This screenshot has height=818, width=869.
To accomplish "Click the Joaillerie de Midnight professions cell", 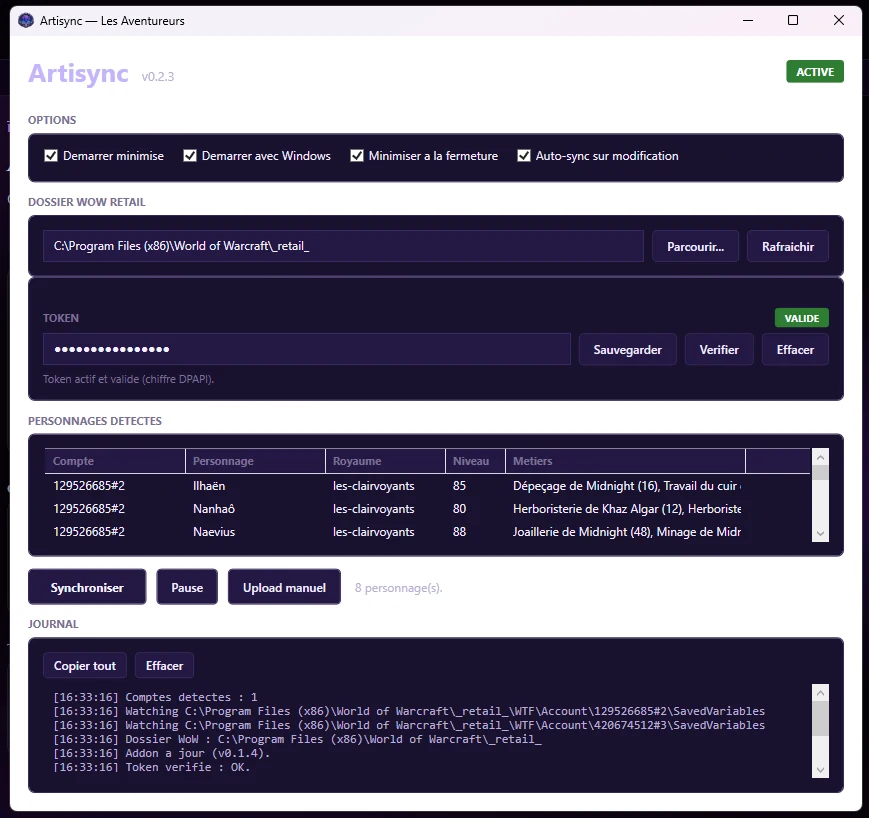I will click(627, 532).
